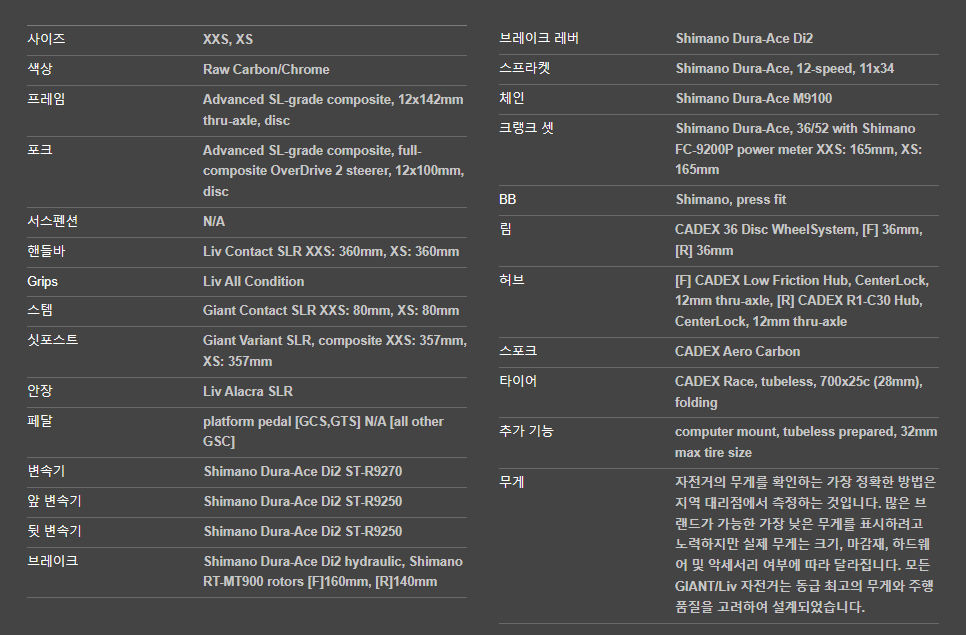Select handlebar value "Liv Contact SLR XXS: 360mm"
Screen dimensions: 966x635
click(293, 252)
